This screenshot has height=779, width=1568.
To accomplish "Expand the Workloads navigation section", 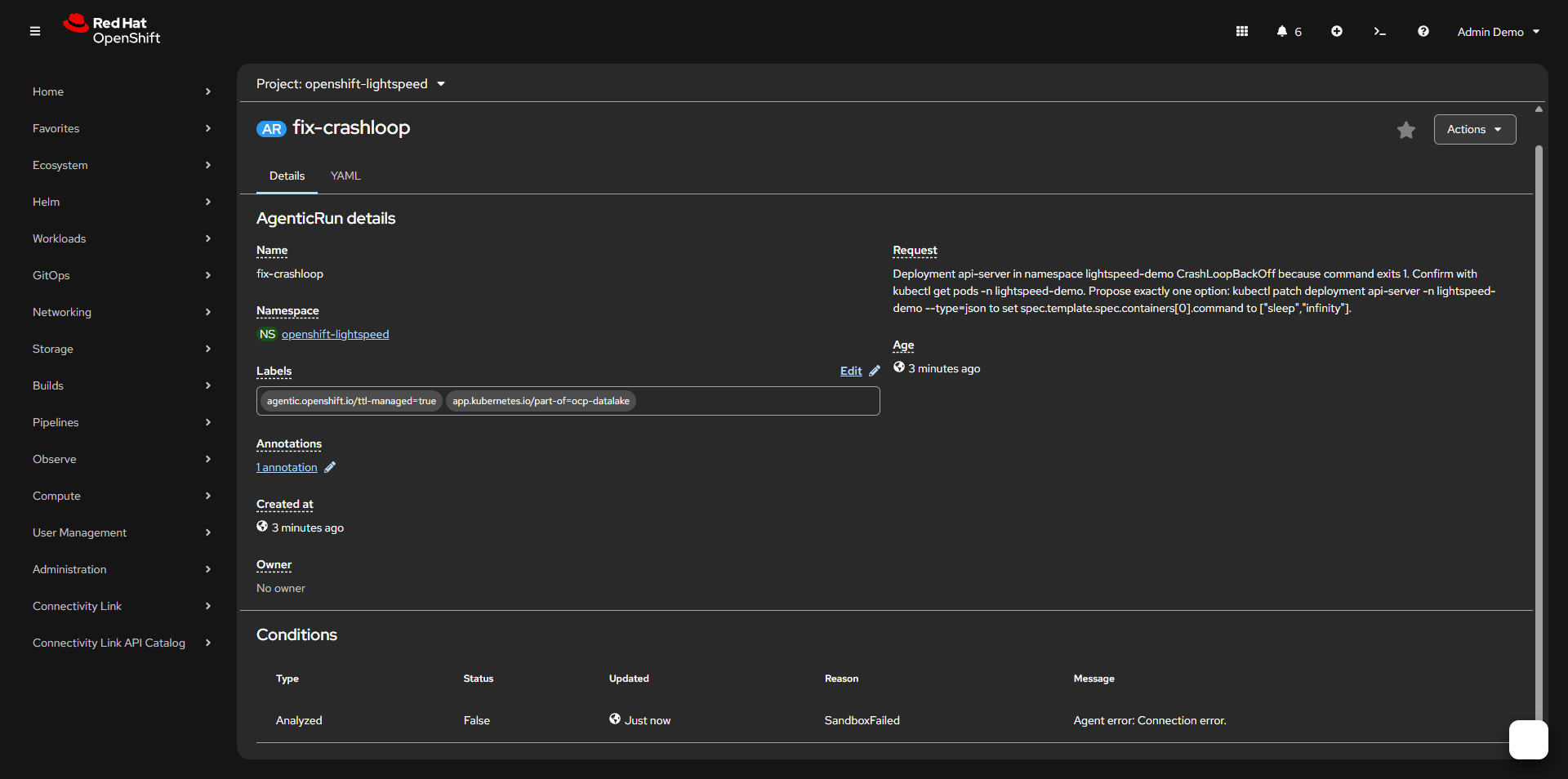I will click(121, 238).
